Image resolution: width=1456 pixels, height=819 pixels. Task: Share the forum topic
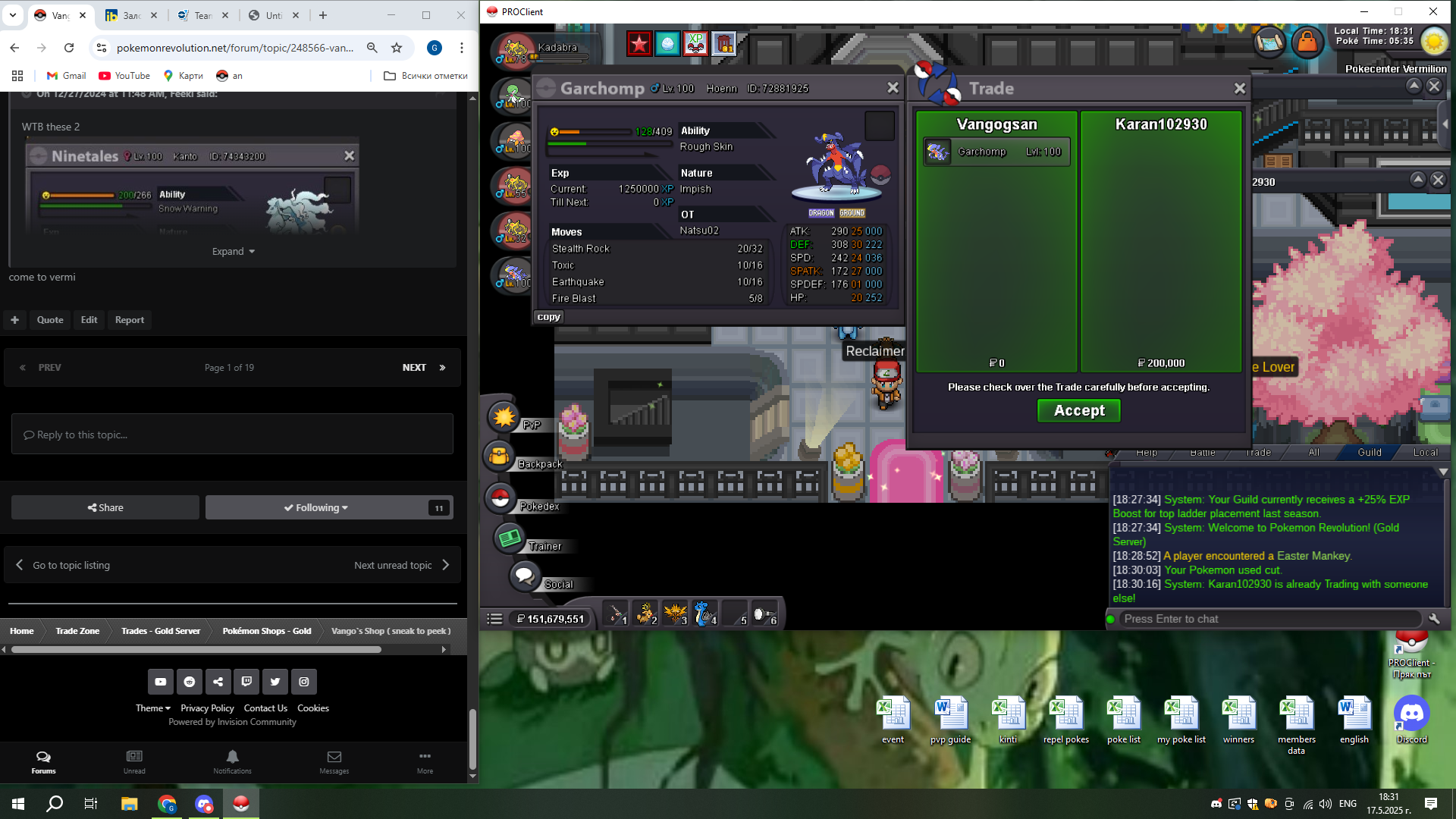(x=105, y=507)
